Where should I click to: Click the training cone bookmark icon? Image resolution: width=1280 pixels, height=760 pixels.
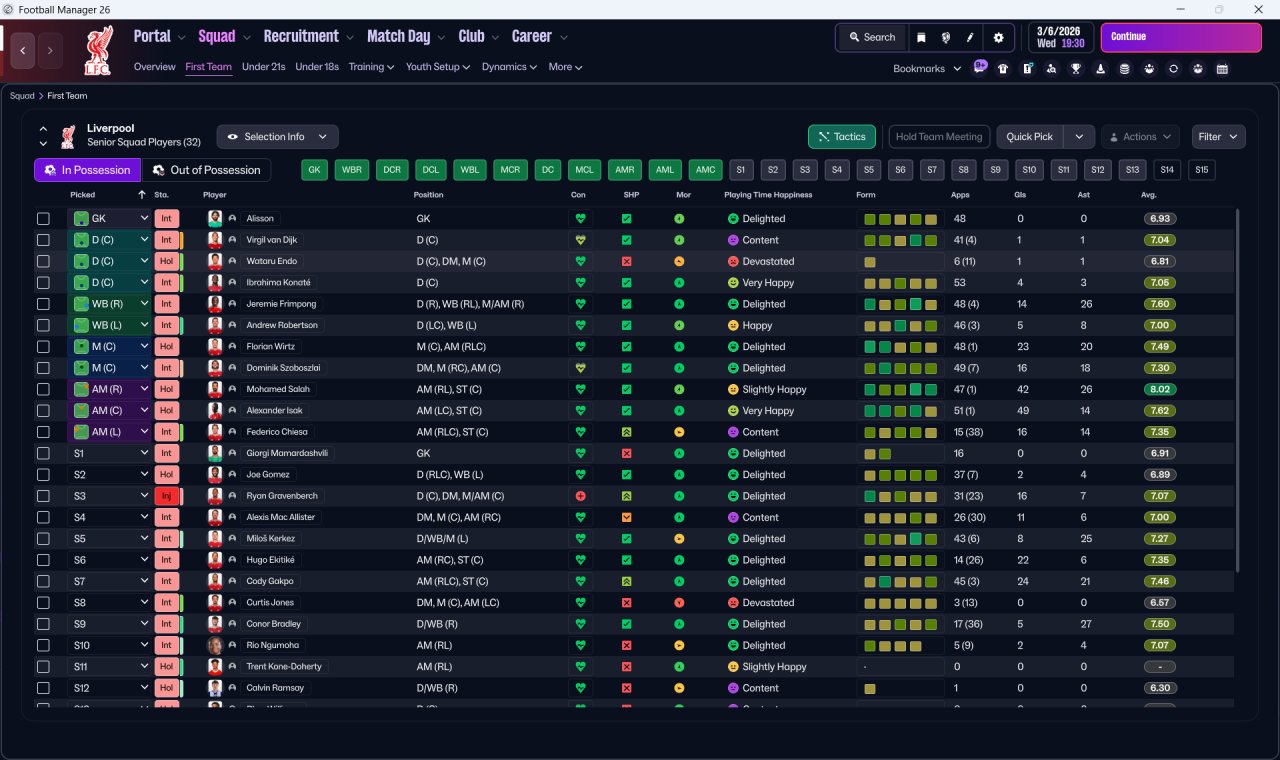coord(1100,69)
